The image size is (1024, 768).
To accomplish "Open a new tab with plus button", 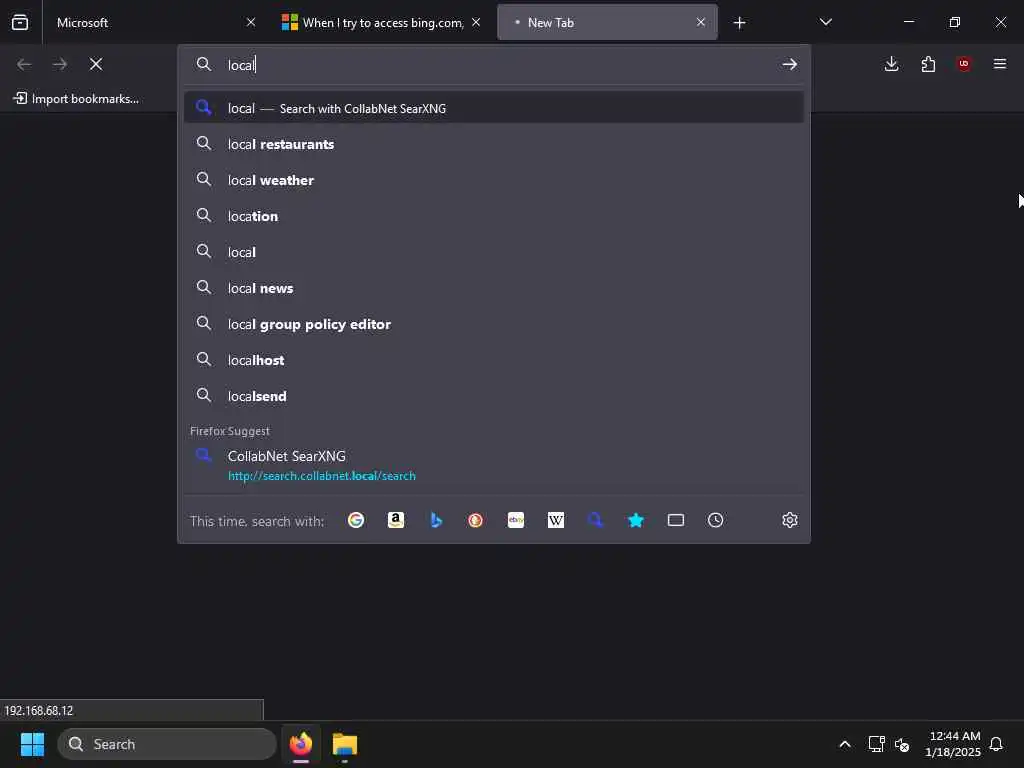I will 739,23.
